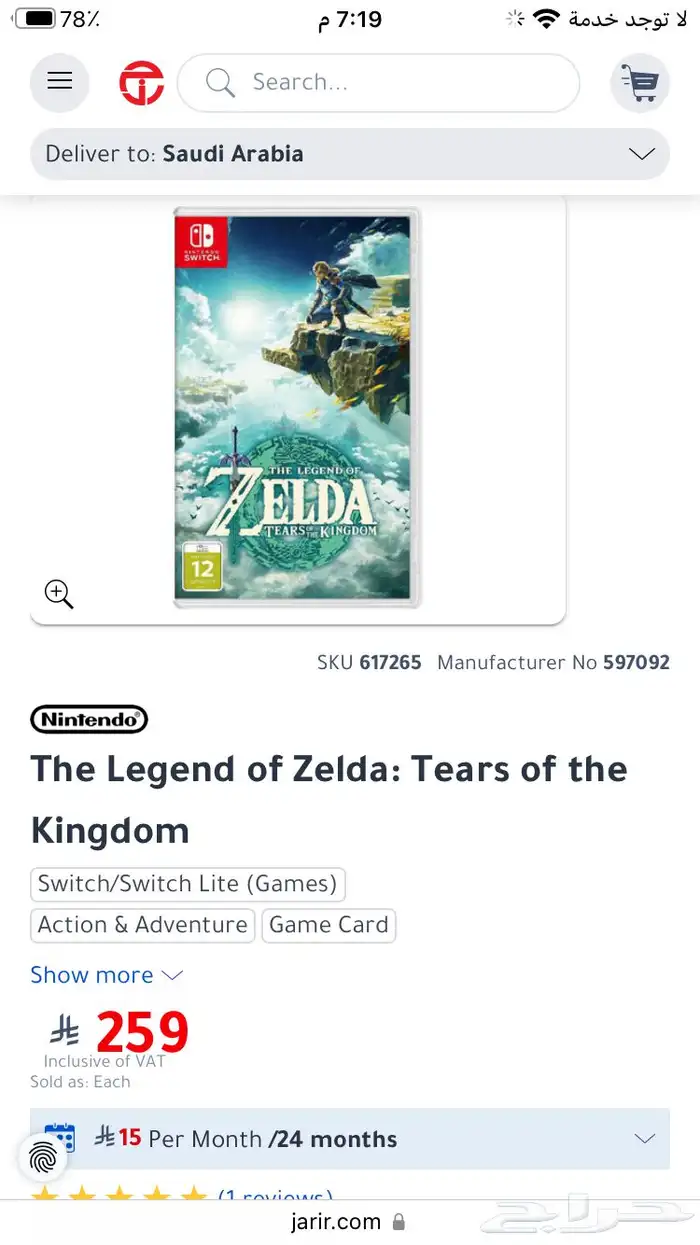Tap the Nintendo brand logo

click(x=89, y=719)
